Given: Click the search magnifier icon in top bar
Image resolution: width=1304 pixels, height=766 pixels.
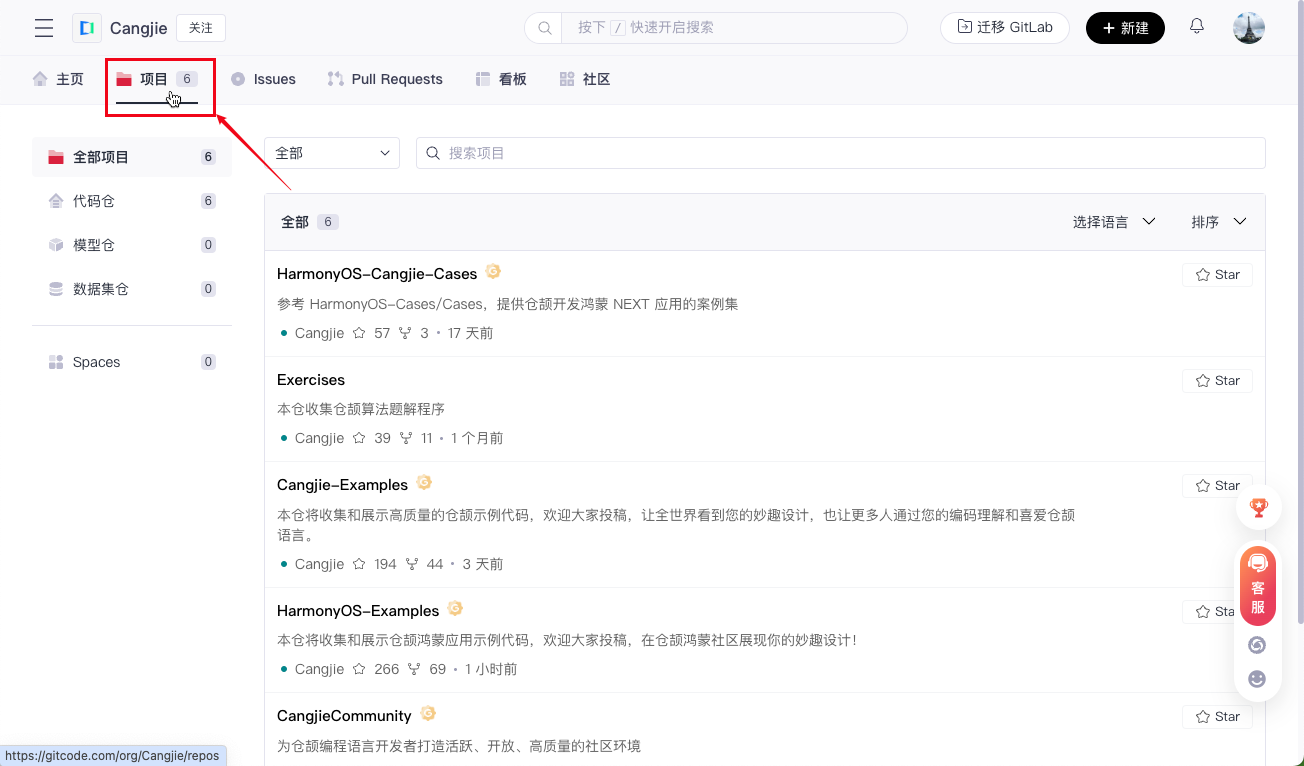Looking at the screenshot, I should [x=545, y=28].
